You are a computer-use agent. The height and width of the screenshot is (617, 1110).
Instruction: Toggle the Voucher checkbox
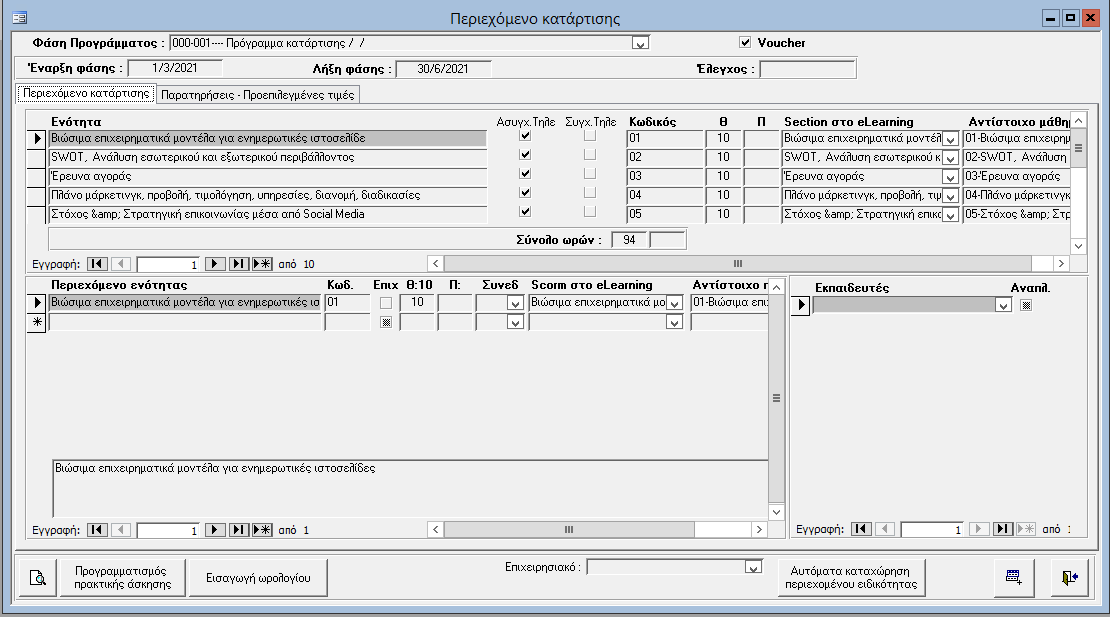(x=744, y=43)
